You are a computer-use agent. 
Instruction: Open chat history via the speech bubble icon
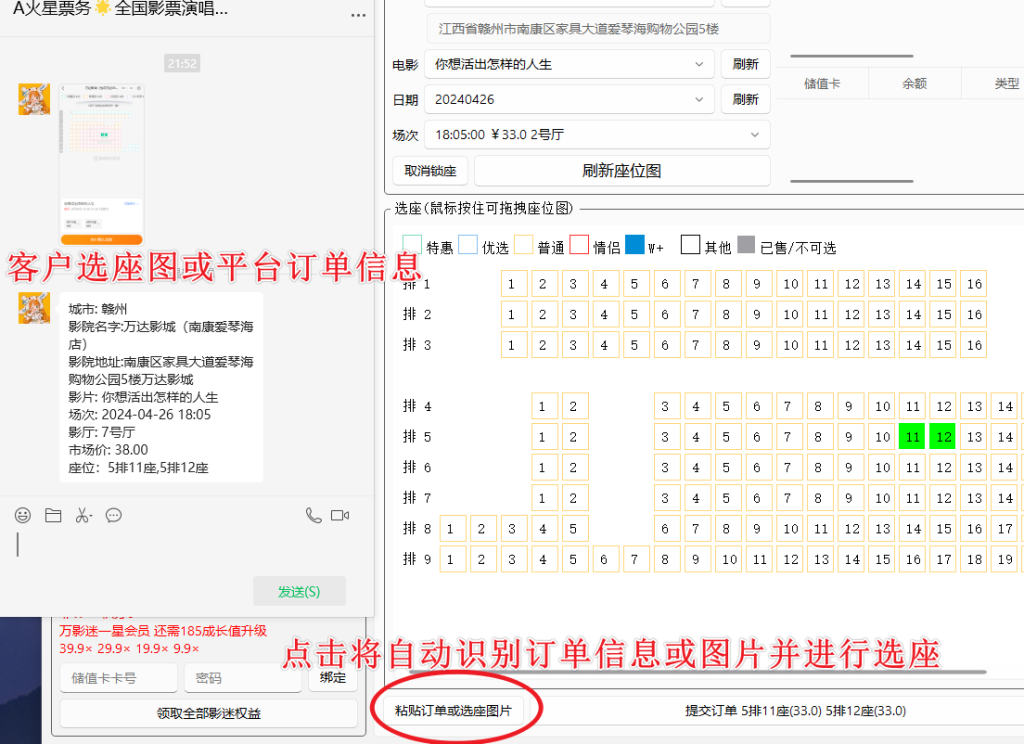pos(113,514)
